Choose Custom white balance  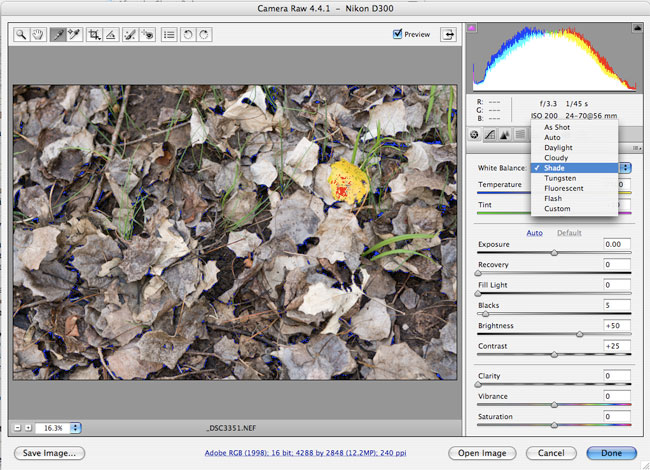(574, 208)
